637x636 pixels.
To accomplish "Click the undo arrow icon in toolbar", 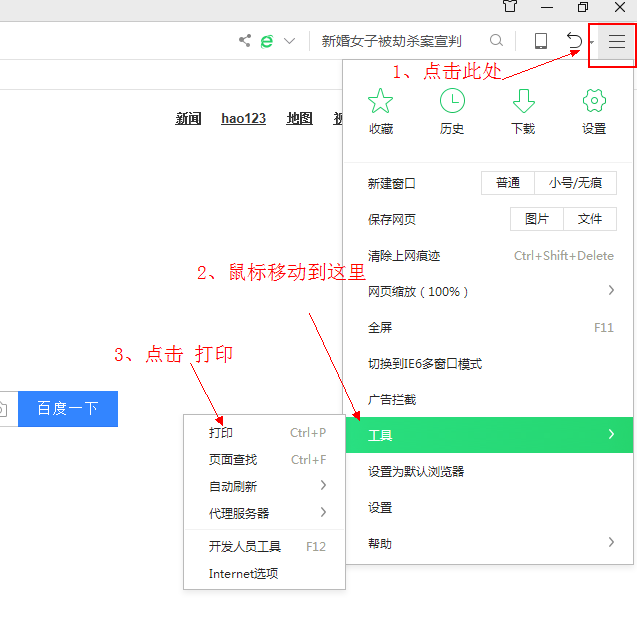I will [574, 41].
